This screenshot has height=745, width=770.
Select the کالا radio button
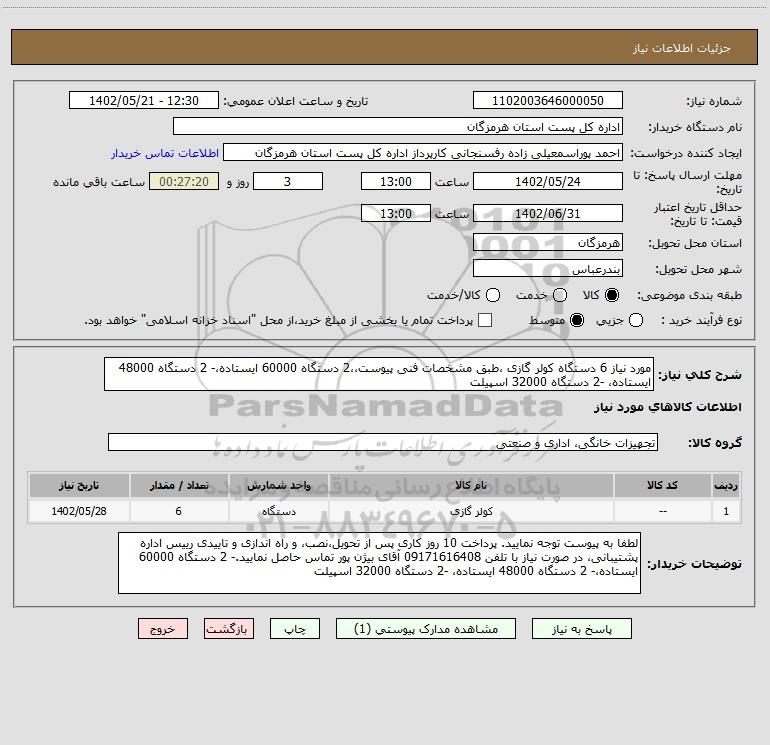point(612,295)
